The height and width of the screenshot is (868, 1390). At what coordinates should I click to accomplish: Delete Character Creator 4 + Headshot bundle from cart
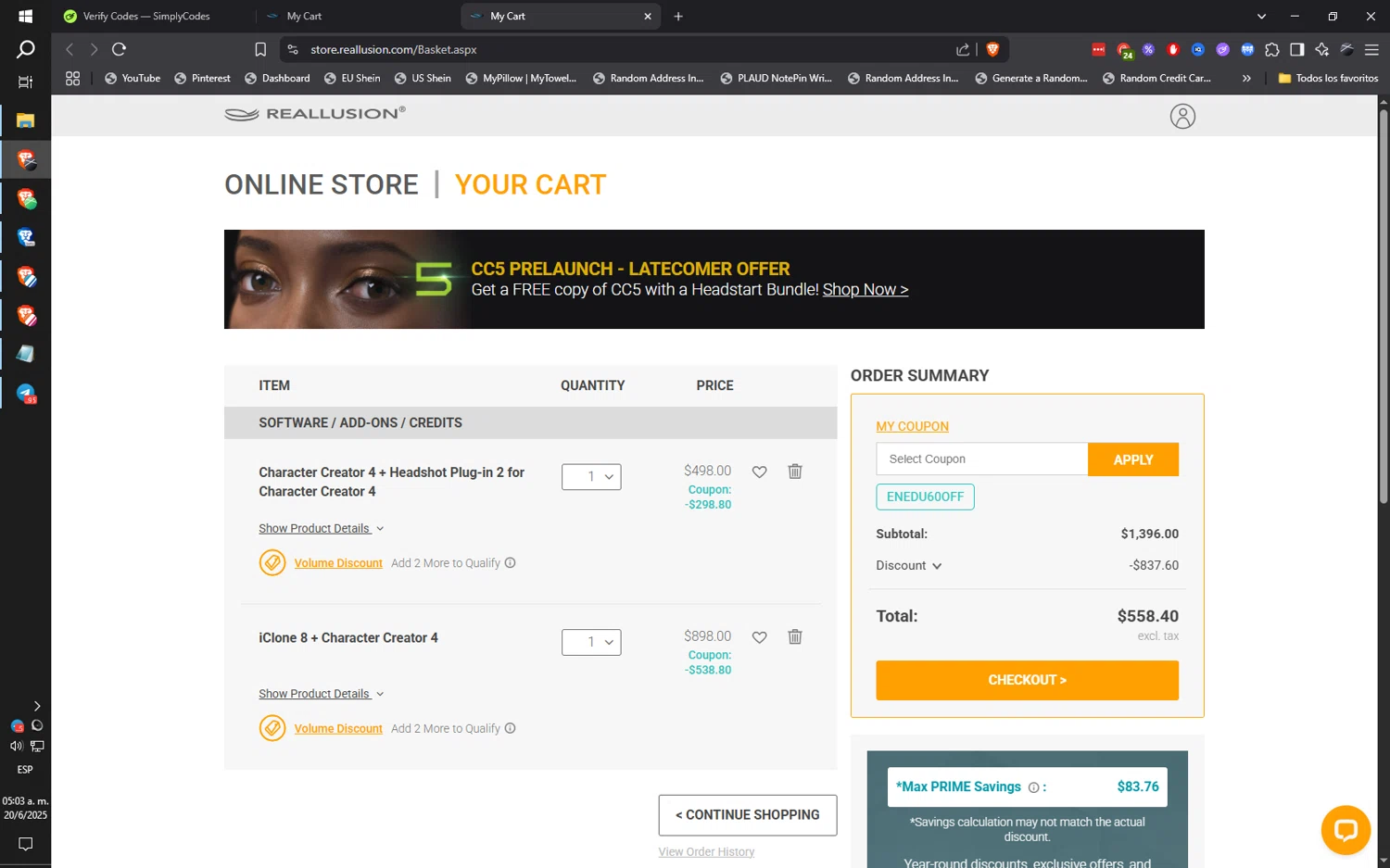[795, 471]
